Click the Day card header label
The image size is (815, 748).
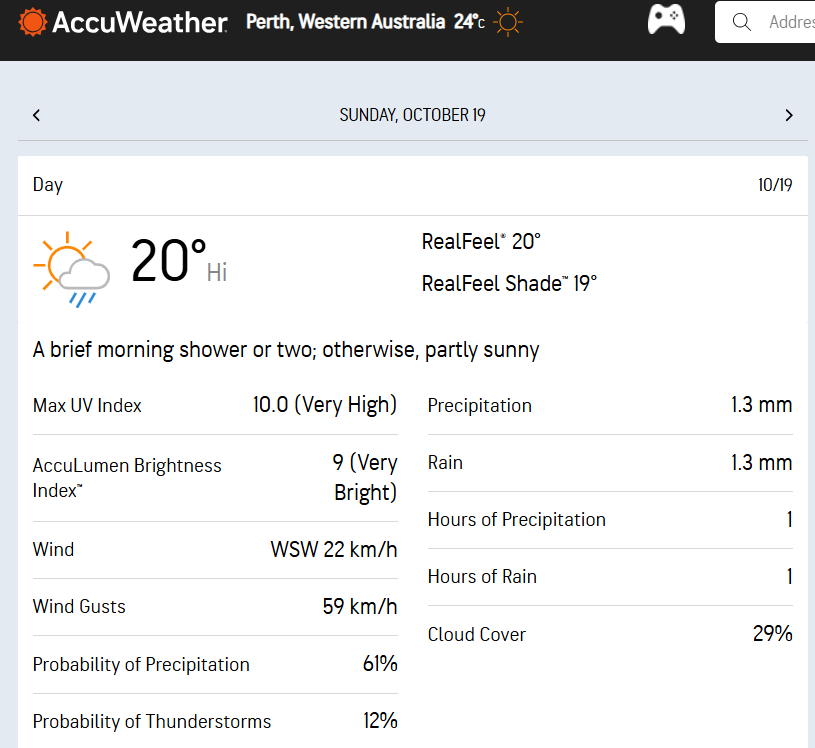point(48,185)
